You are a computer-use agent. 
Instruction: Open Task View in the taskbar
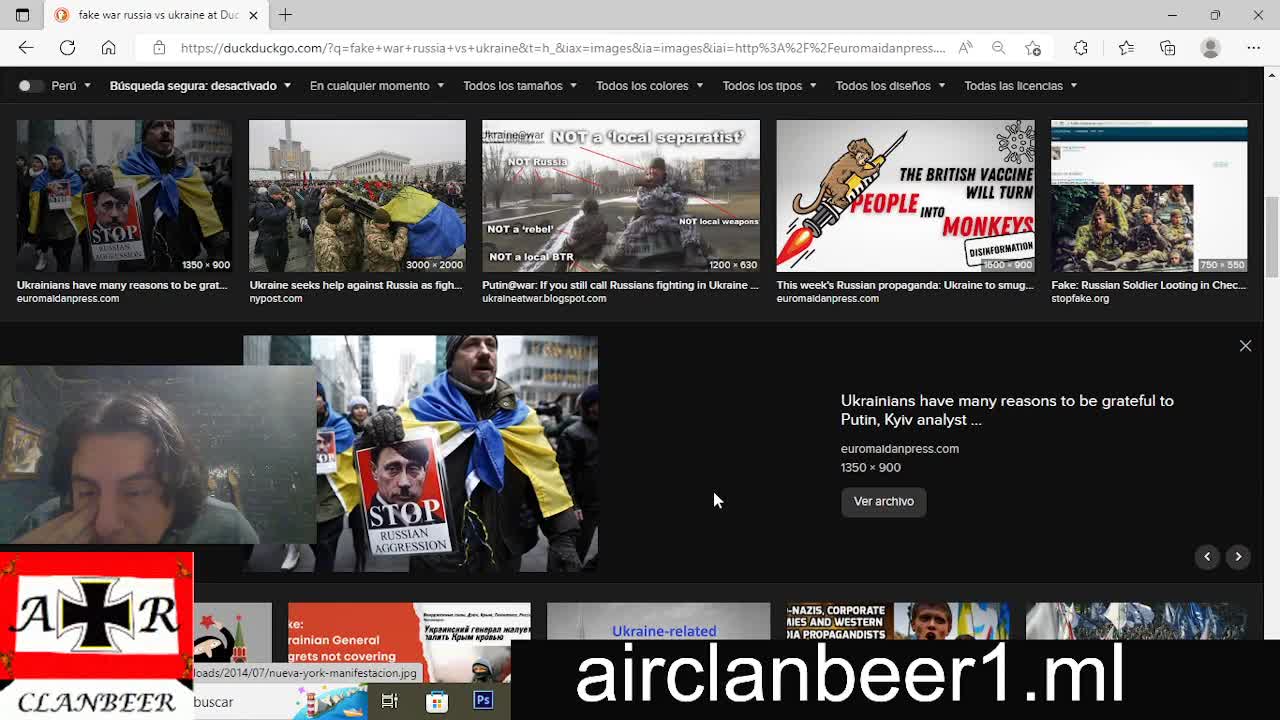pos(390,701)
